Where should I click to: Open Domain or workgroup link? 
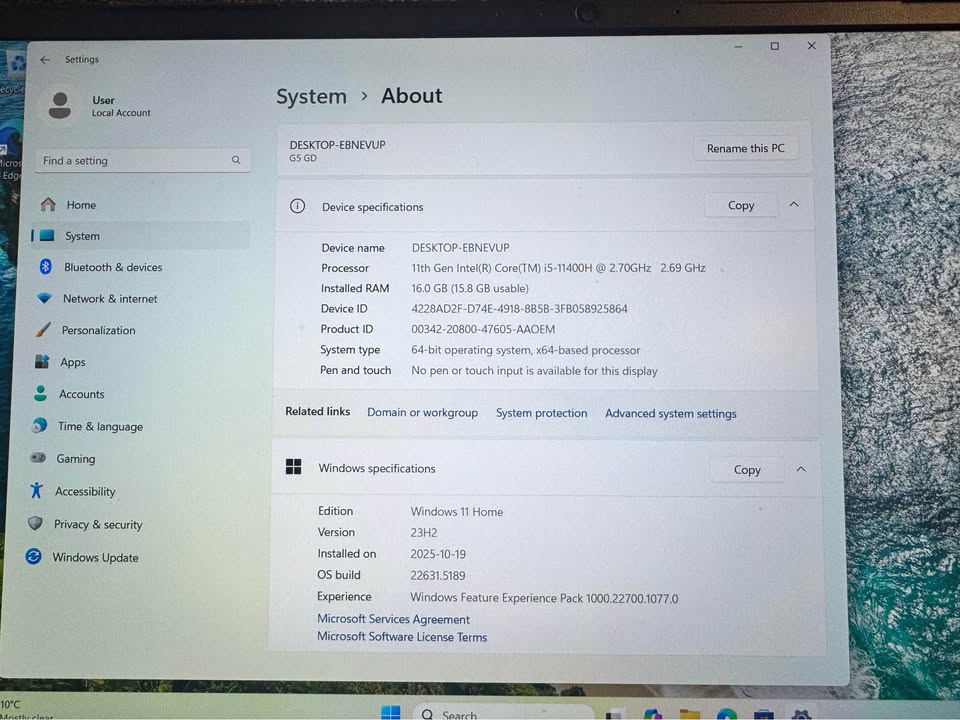click(x=422, y=412)
